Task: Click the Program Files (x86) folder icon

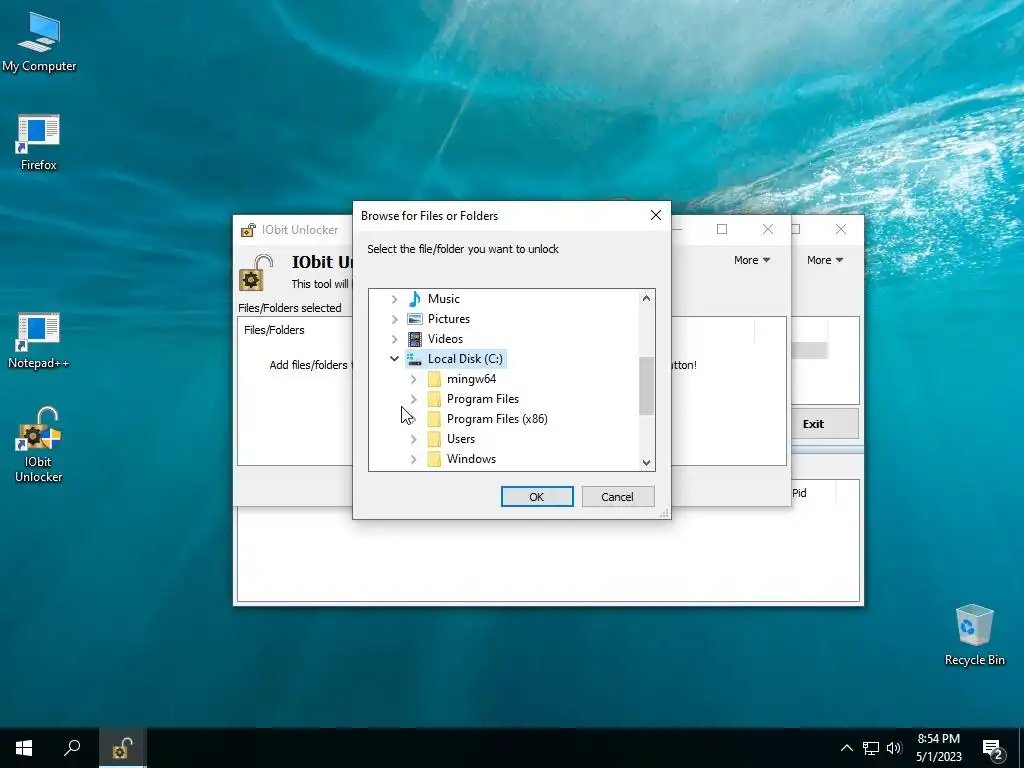Action: [434, 419]
